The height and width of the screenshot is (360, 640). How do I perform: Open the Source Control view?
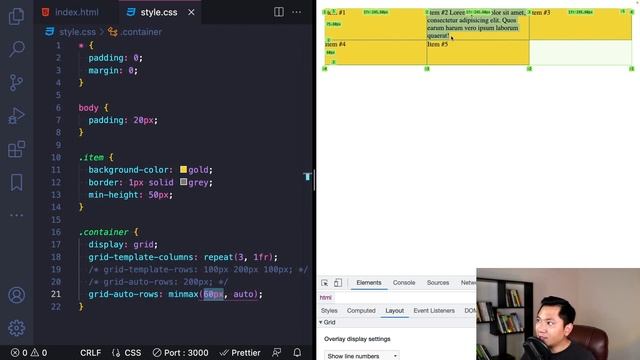[16, 82]
